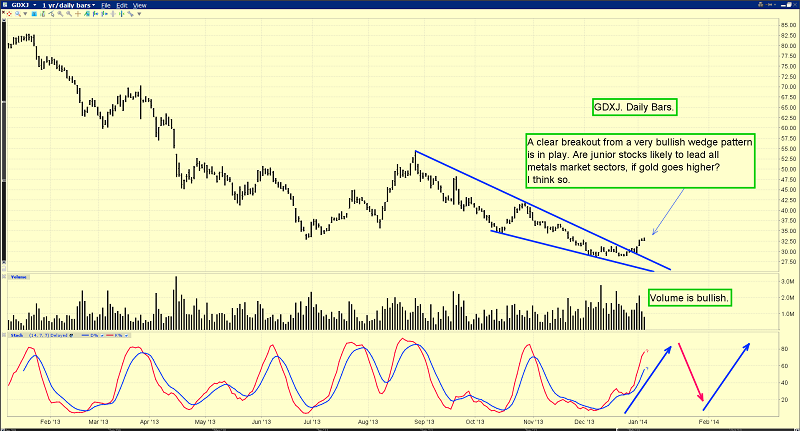Click the '80' stochastic axis label
800x431 pixels.
pos(785,349)
